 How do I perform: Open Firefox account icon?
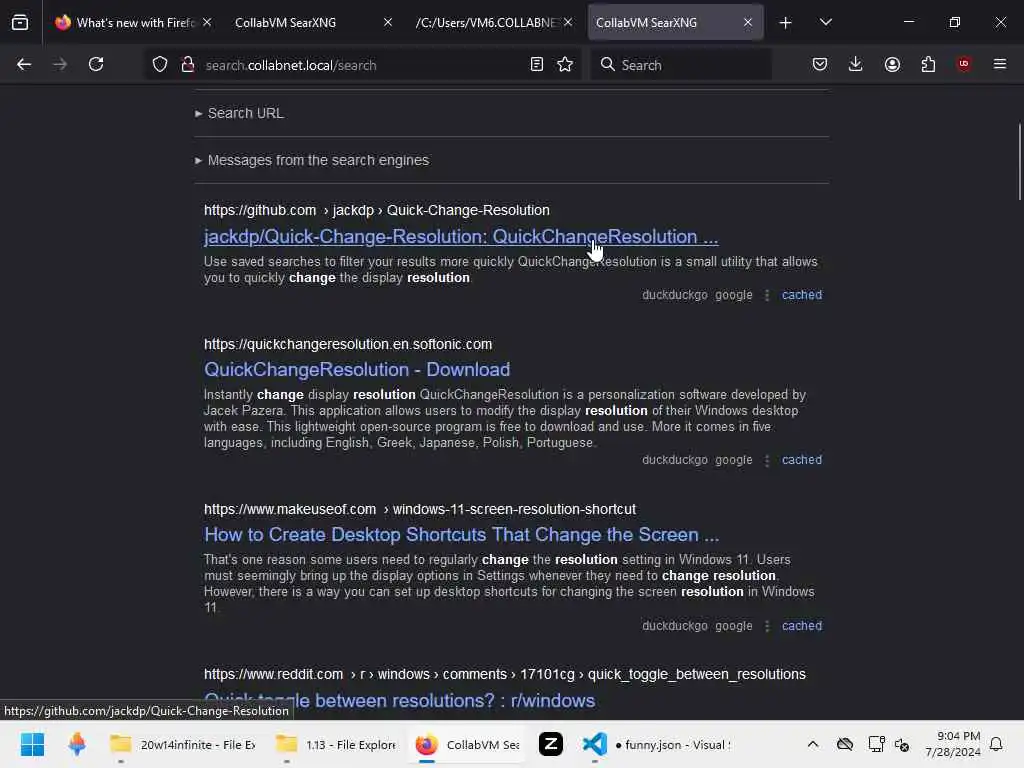coord(892,65)
